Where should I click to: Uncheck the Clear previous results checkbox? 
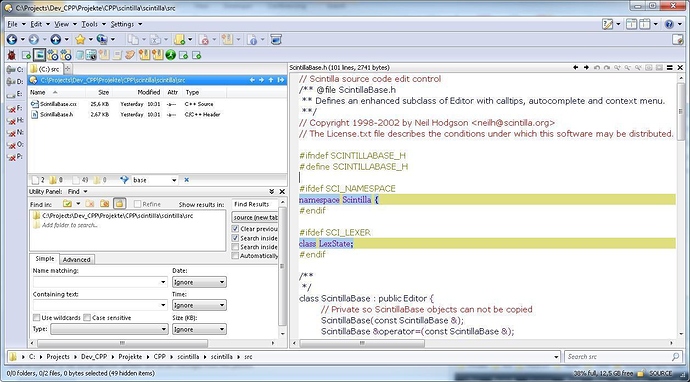235,229
